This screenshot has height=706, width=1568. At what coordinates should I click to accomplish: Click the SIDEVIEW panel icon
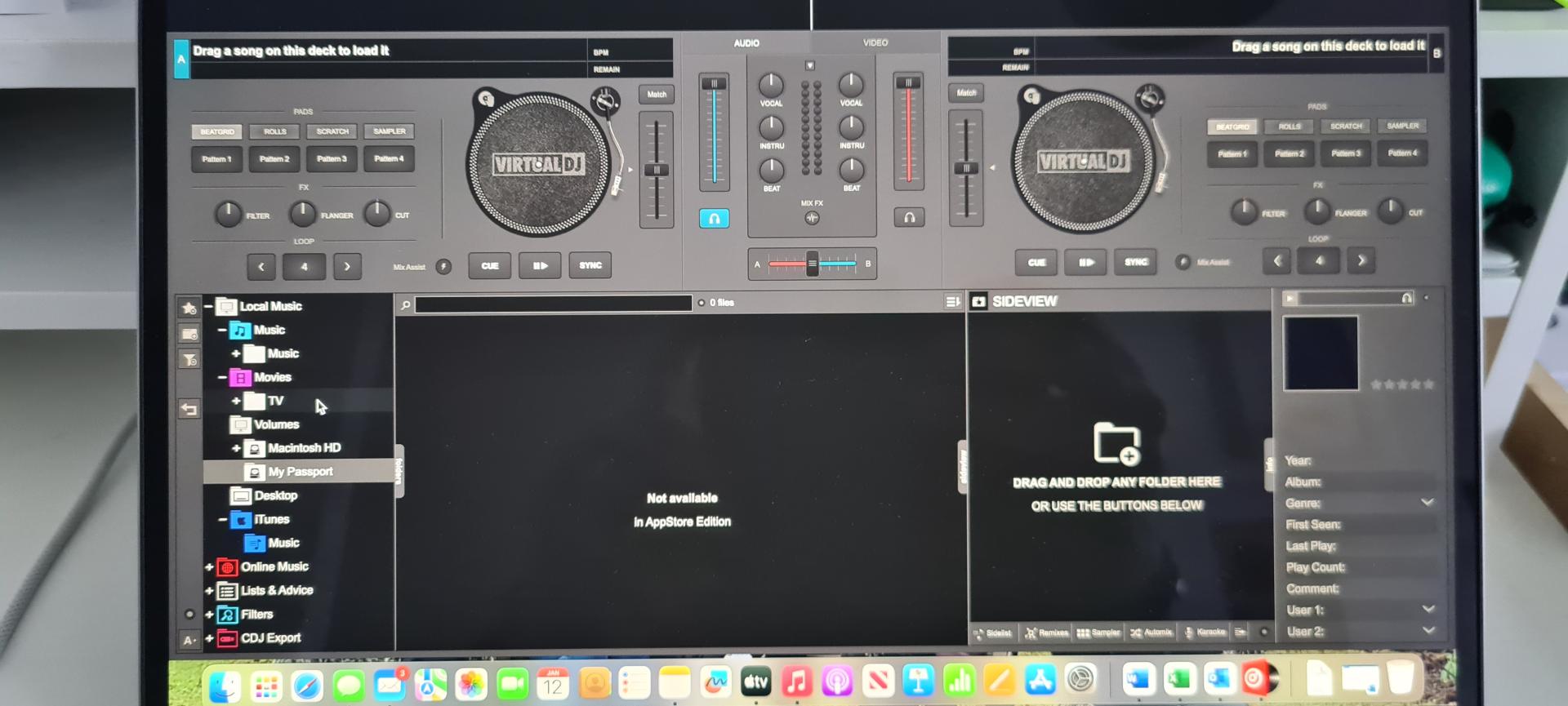979,302
